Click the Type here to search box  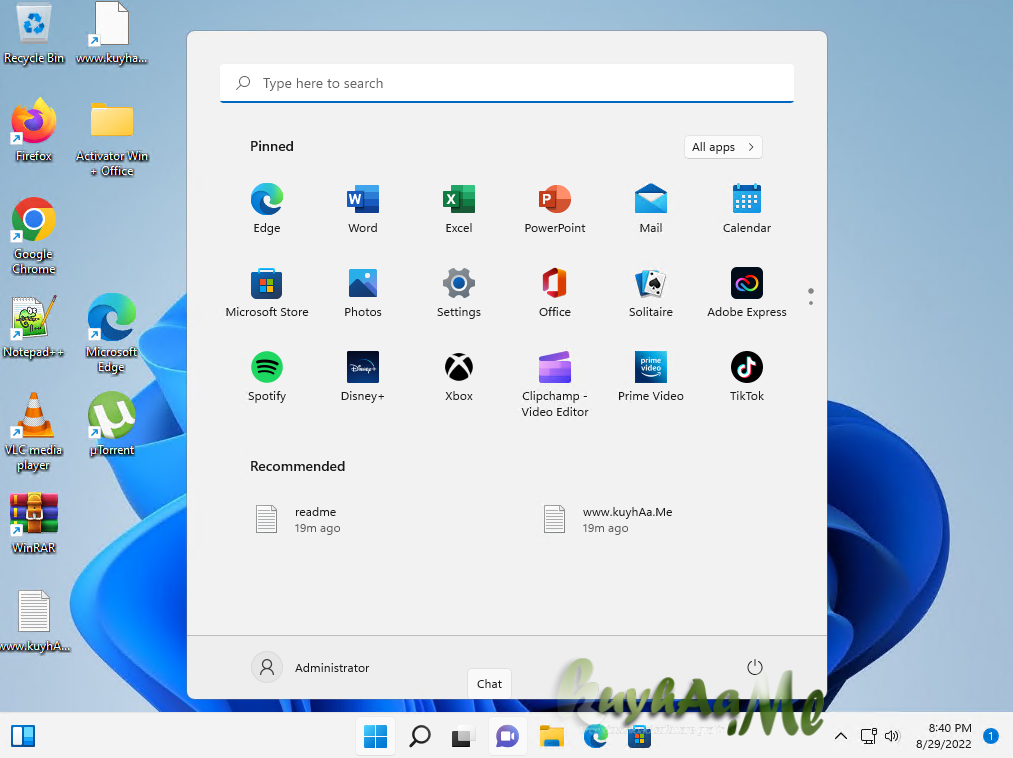[507, 83]
